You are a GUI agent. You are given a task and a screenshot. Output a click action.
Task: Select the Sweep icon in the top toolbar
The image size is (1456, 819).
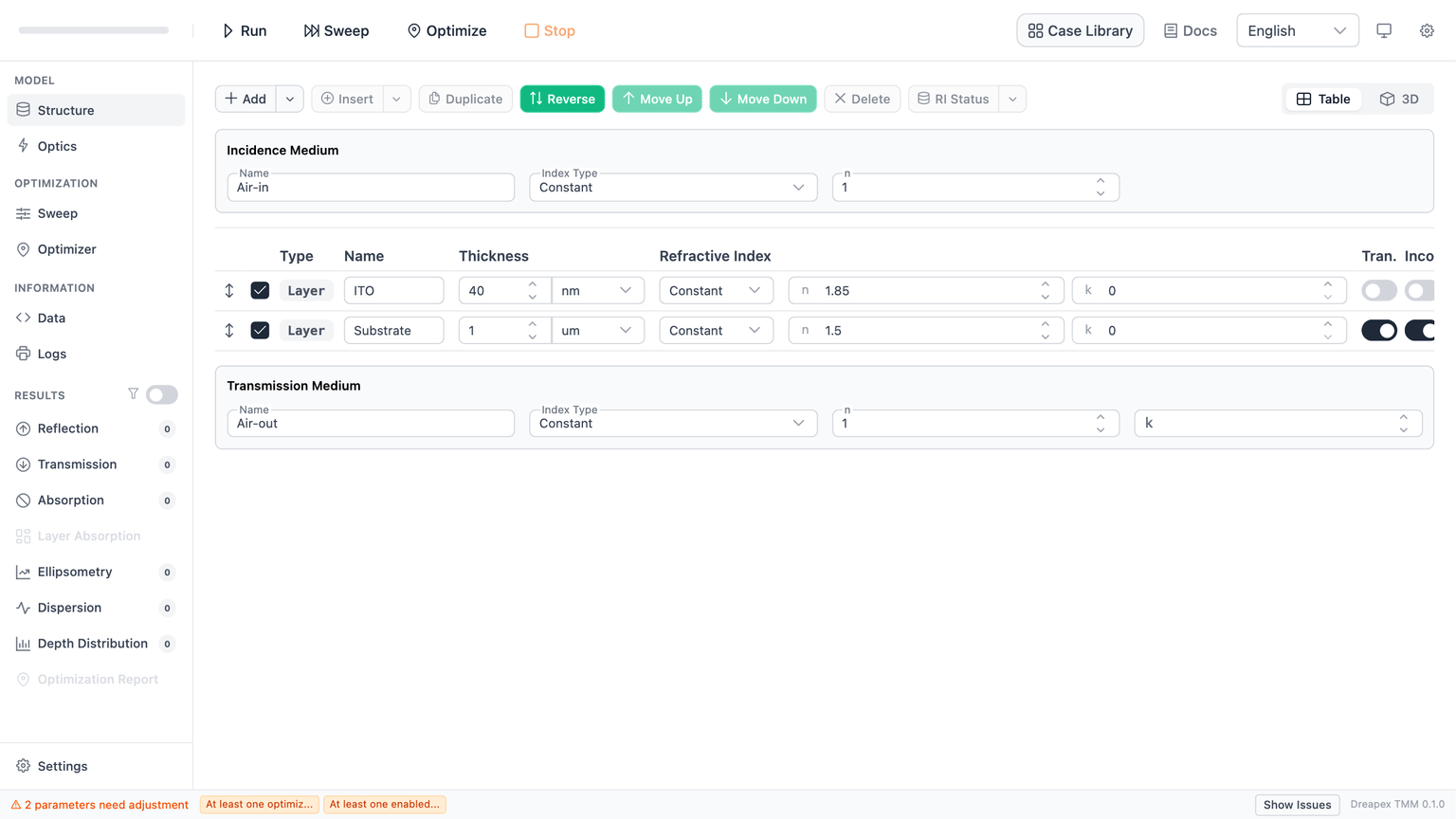pos(311,29)
